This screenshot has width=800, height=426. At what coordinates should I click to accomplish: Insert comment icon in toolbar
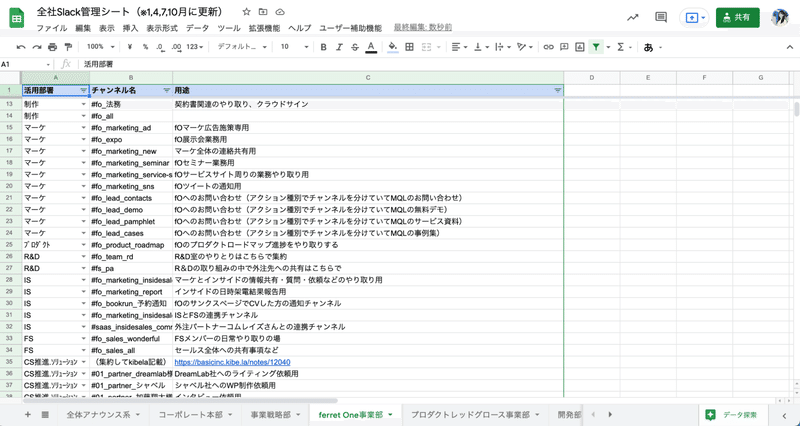tap(564, 47)
